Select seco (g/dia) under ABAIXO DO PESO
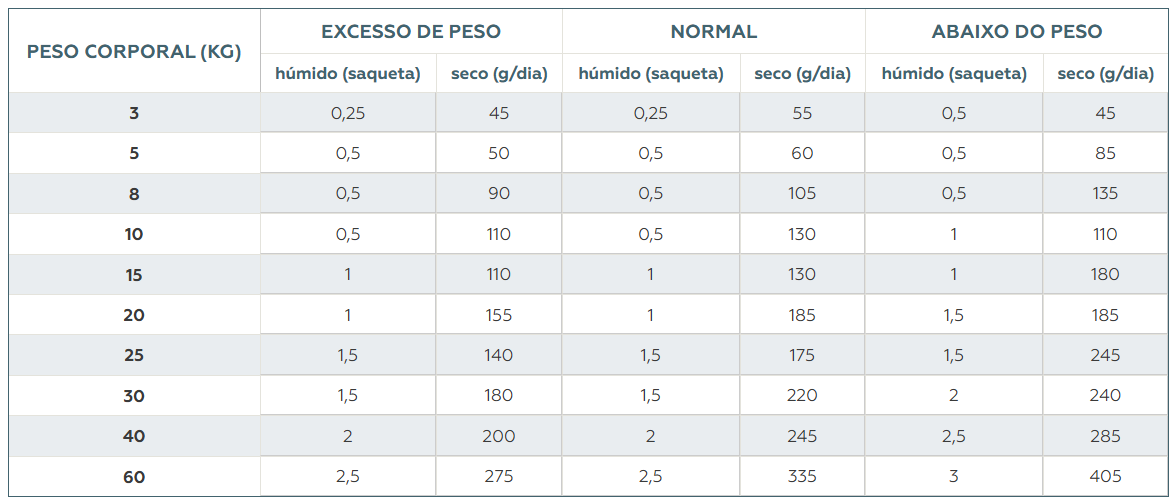This screenshot has width=1175, height=502. click(1105, 74)
